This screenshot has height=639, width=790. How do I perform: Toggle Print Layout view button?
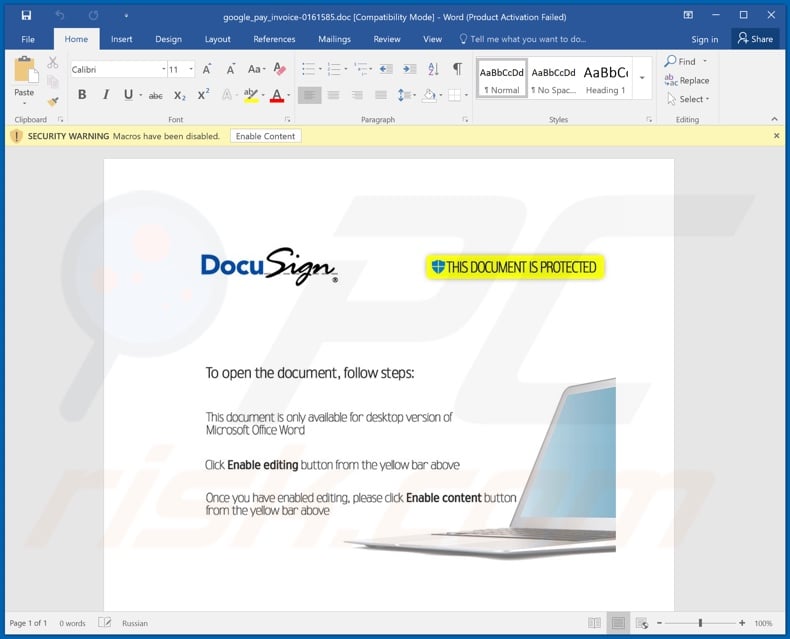coord(618,623)
